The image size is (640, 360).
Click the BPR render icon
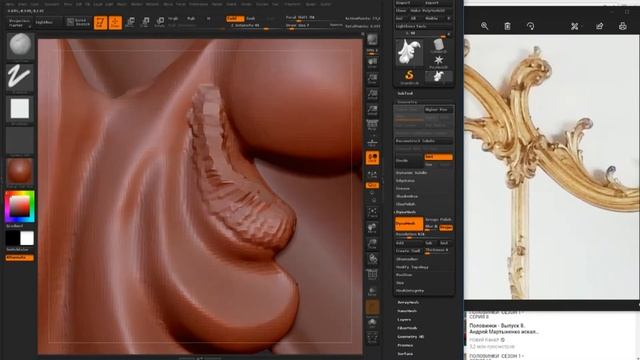click(x=372, y=40)
